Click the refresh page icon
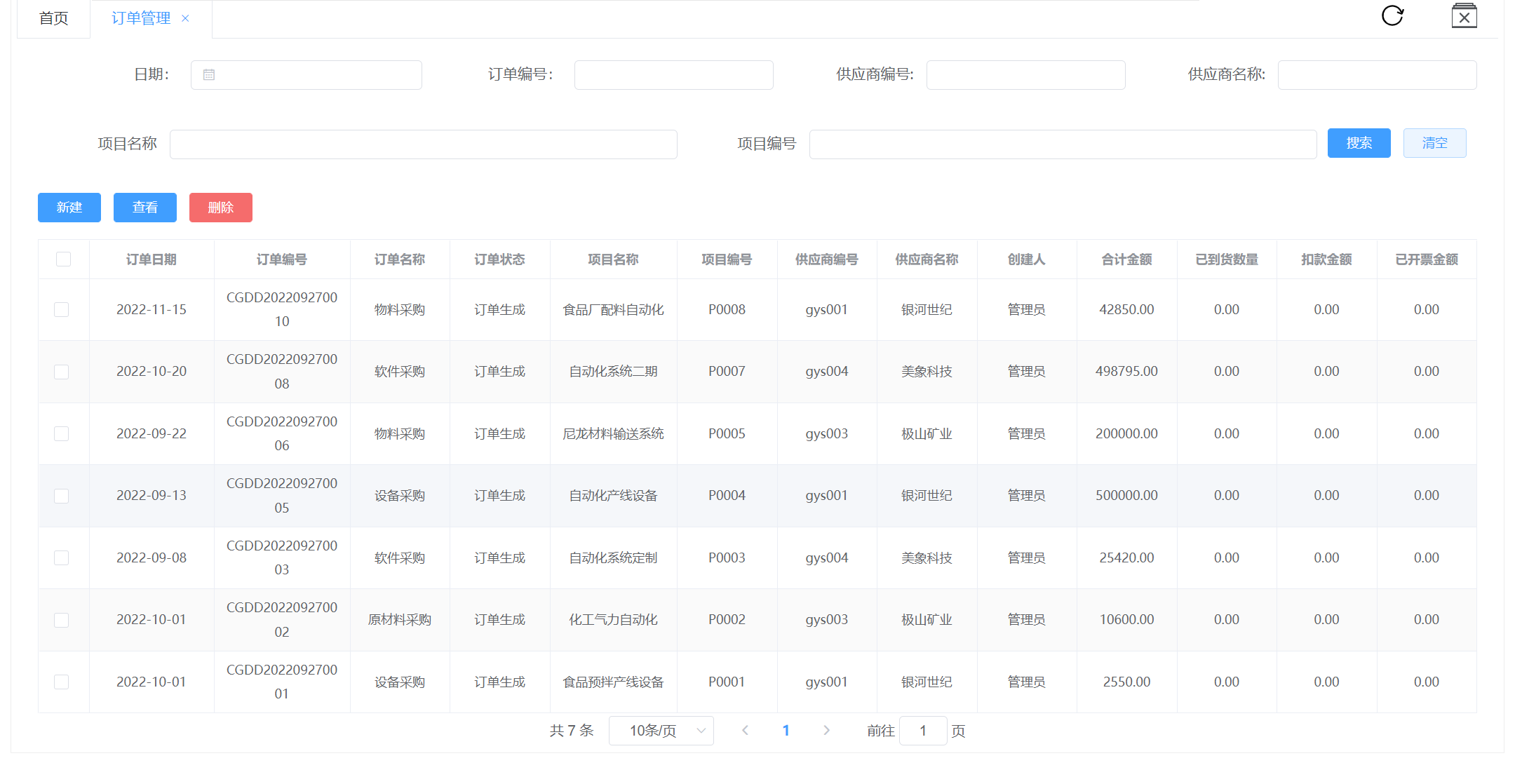The height and width of the screenshot is (784, 1515). pyautogui.click(x=1392, y=15)
